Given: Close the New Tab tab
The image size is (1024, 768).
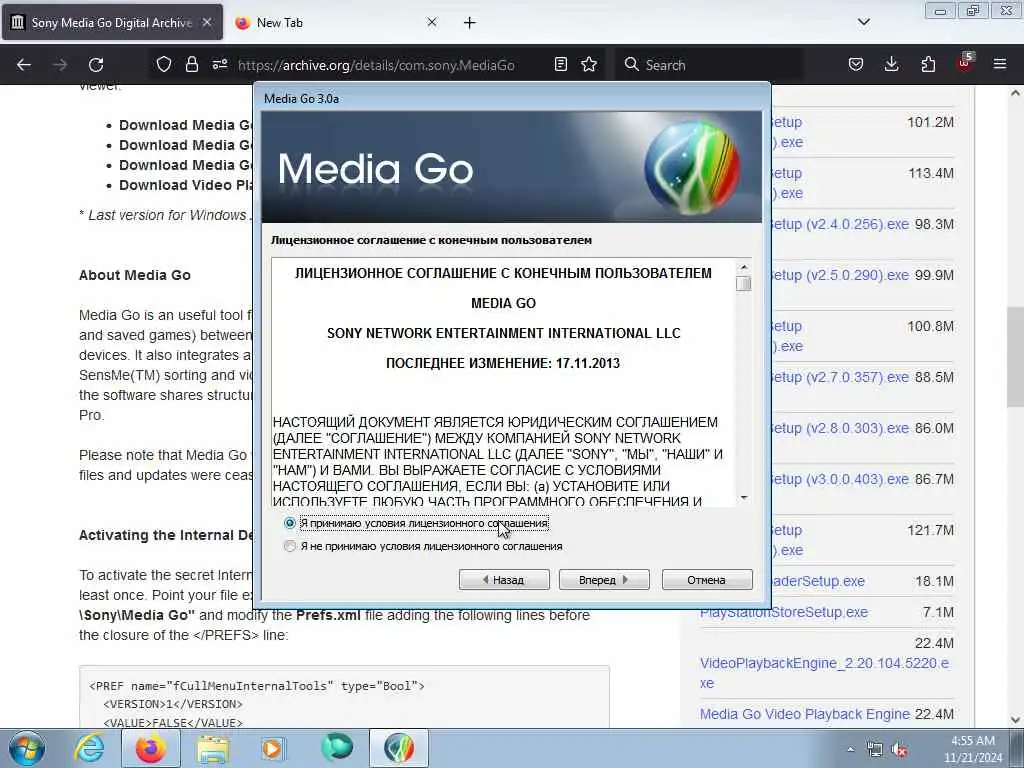Looking at the screenshot, I should [x=432, y=22].
